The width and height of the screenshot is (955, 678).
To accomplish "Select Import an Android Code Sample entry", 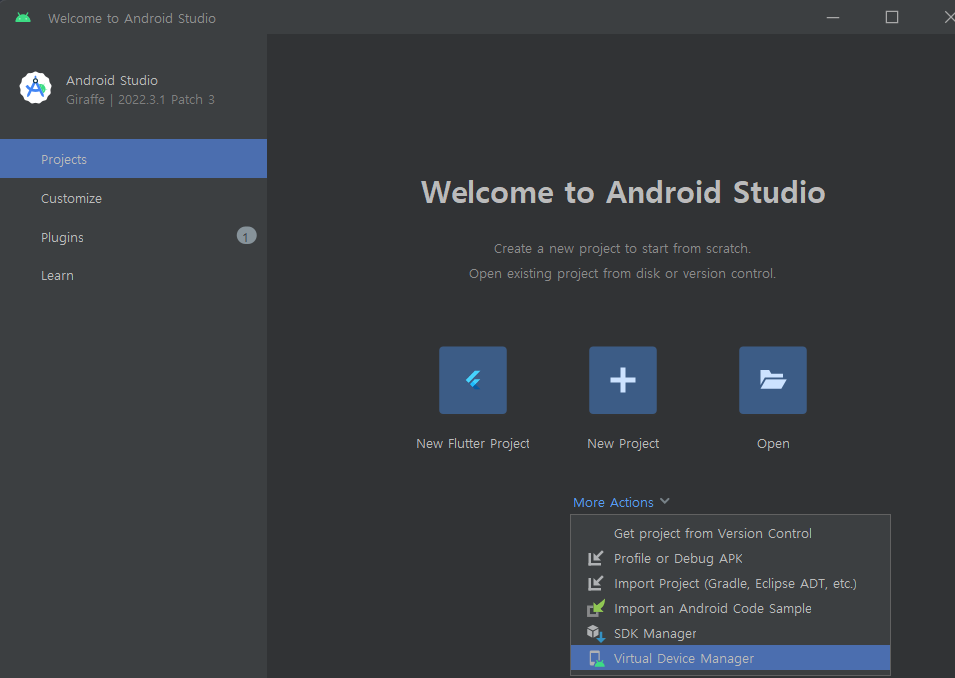I will coord(730,608).
